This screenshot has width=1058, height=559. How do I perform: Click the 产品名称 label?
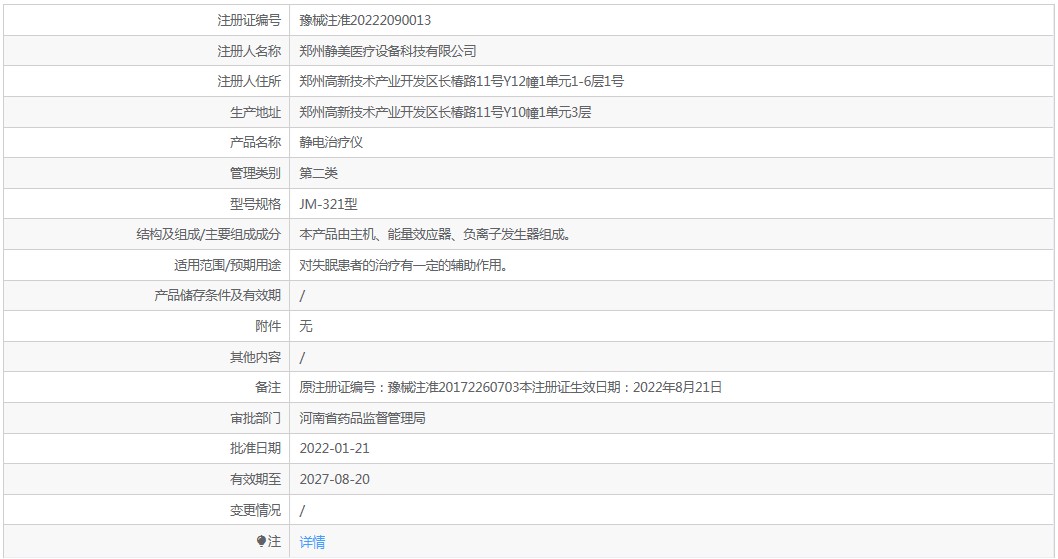255,142
